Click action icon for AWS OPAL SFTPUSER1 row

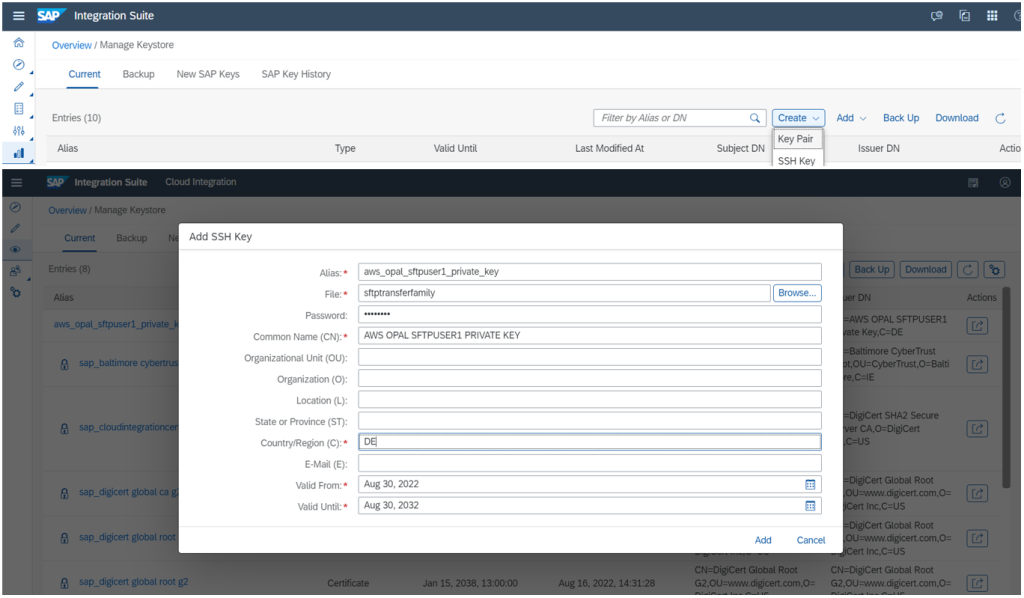(977, 326)
